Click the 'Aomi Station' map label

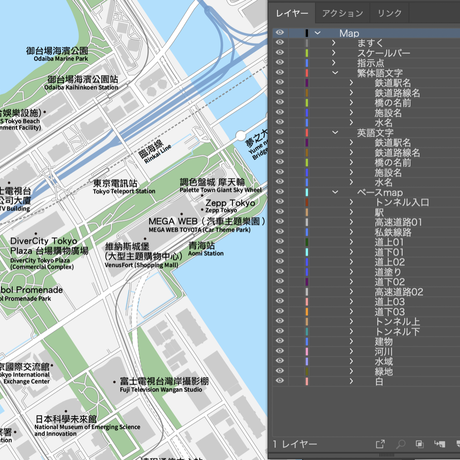coord(206,253)
